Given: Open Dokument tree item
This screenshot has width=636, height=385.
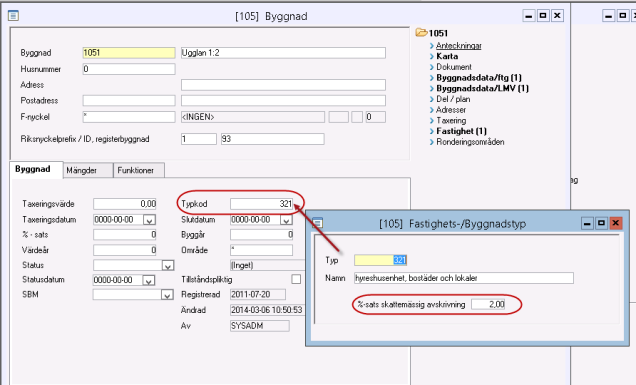Looking at the screenshot, I should tap(453, 67).
